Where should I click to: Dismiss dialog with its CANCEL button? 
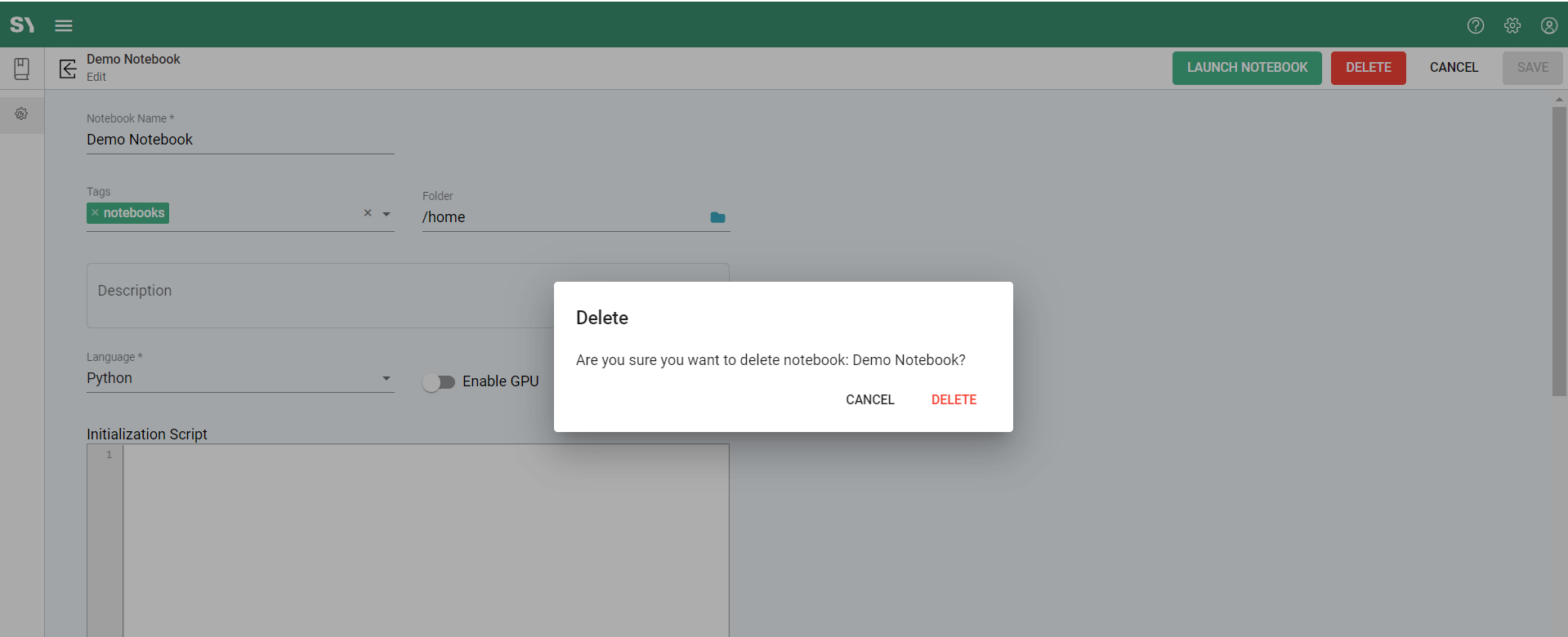click(x=869, y=399)
